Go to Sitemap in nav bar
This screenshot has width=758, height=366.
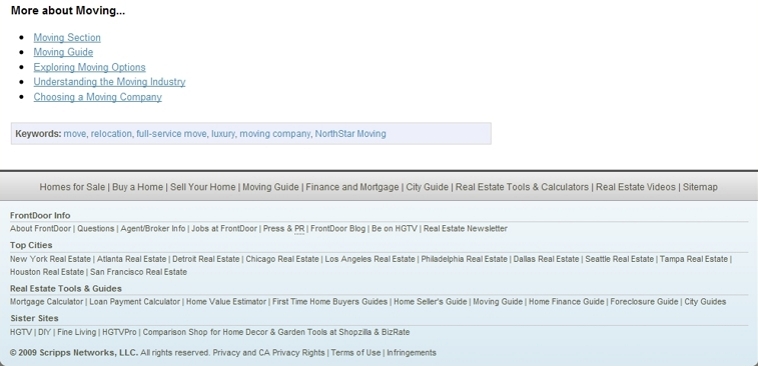(700, 187)
